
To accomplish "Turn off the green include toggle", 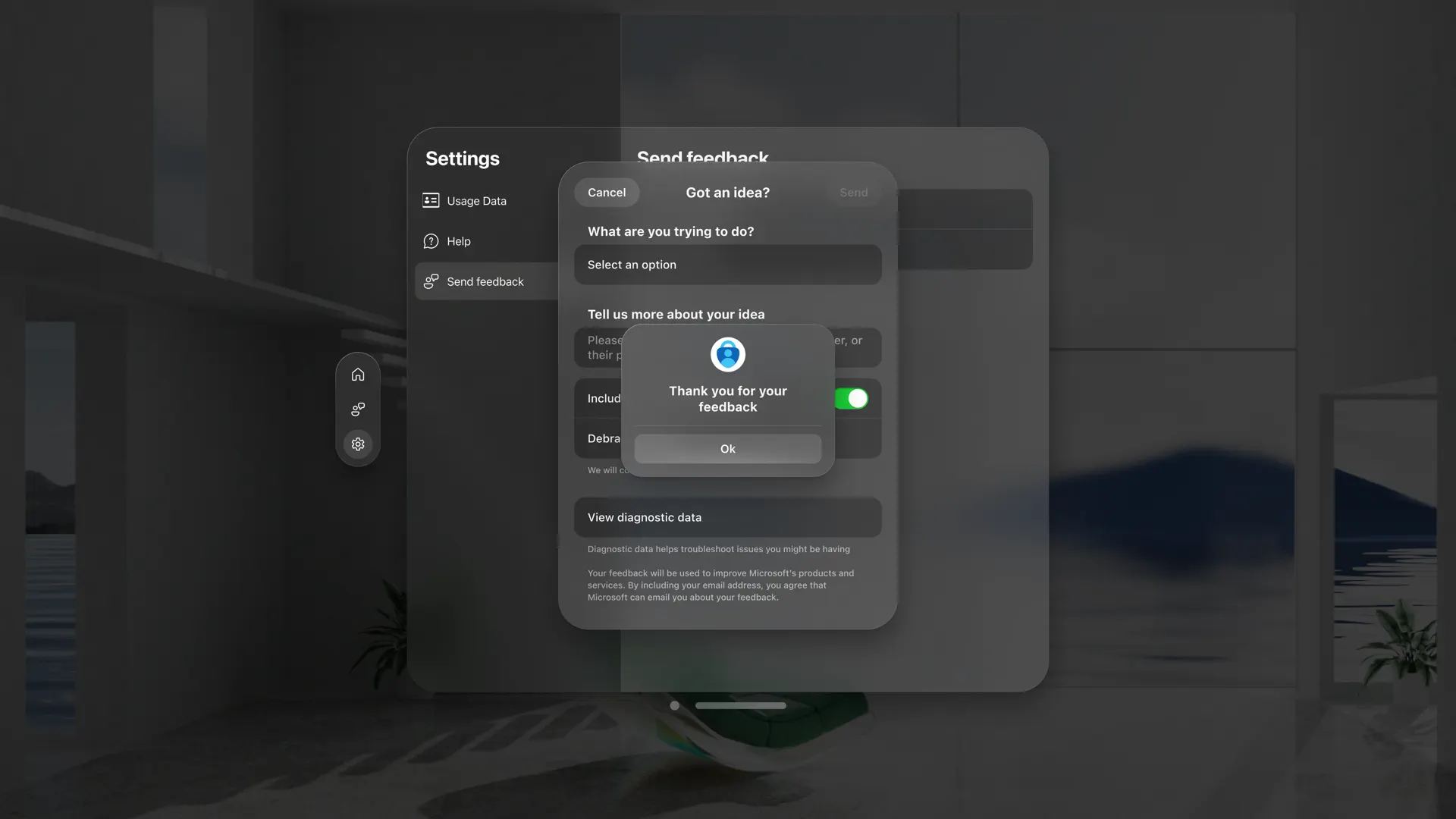I will 852,398.
